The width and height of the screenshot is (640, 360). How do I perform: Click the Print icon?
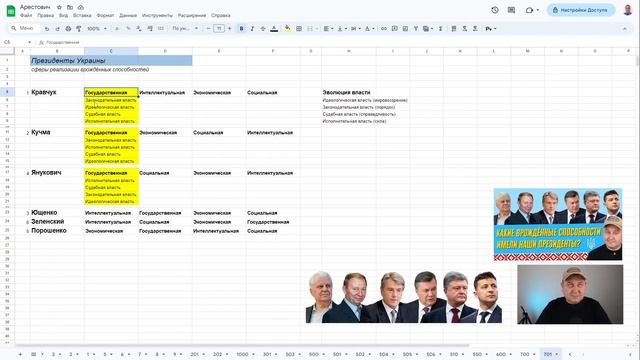(x=68, y=29)
